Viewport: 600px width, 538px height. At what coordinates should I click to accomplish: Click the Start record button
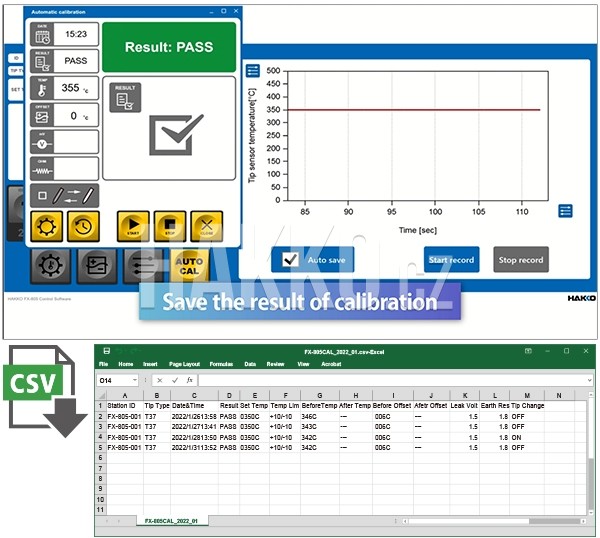click(452, 260)
